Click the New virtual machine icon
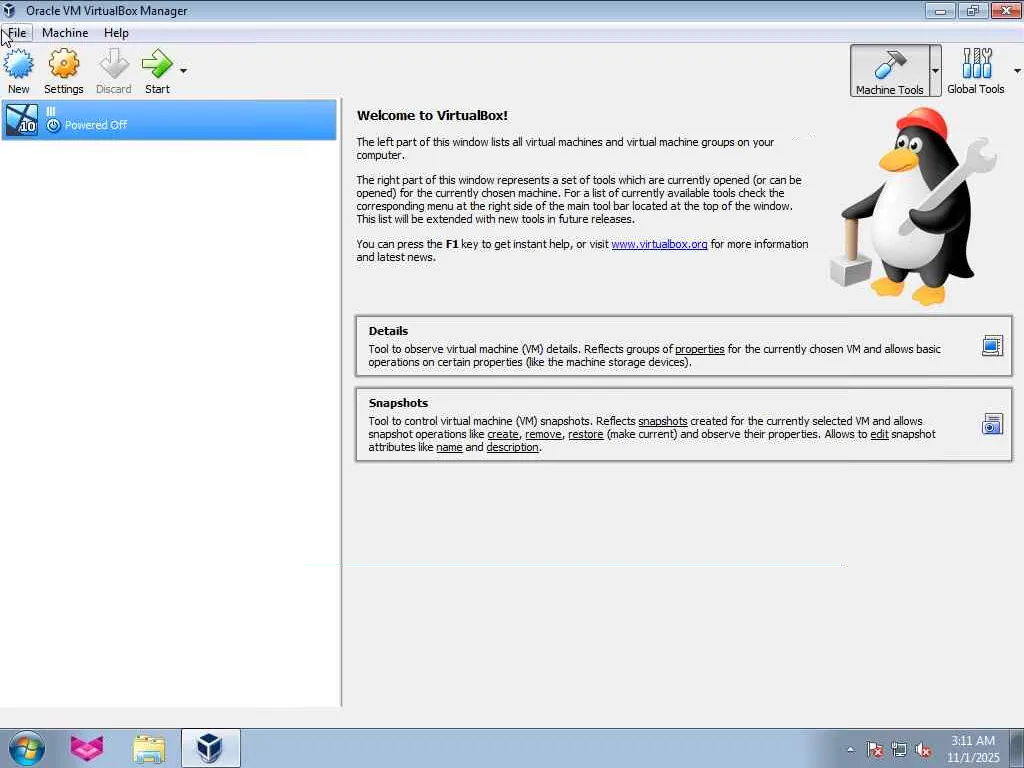This screenshot has height=768, width=1024. point(18,64)
